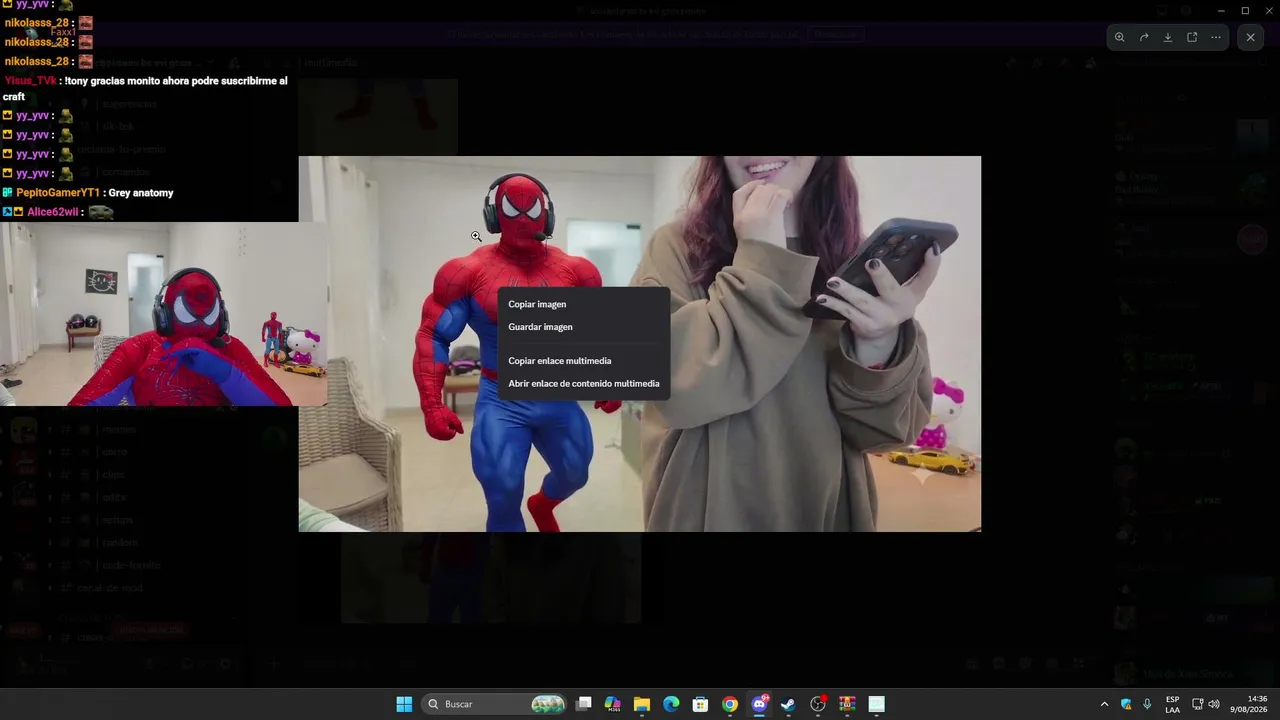
Task: Click username PepitoGamerYT1 in chat
Action: pos(58,192)
